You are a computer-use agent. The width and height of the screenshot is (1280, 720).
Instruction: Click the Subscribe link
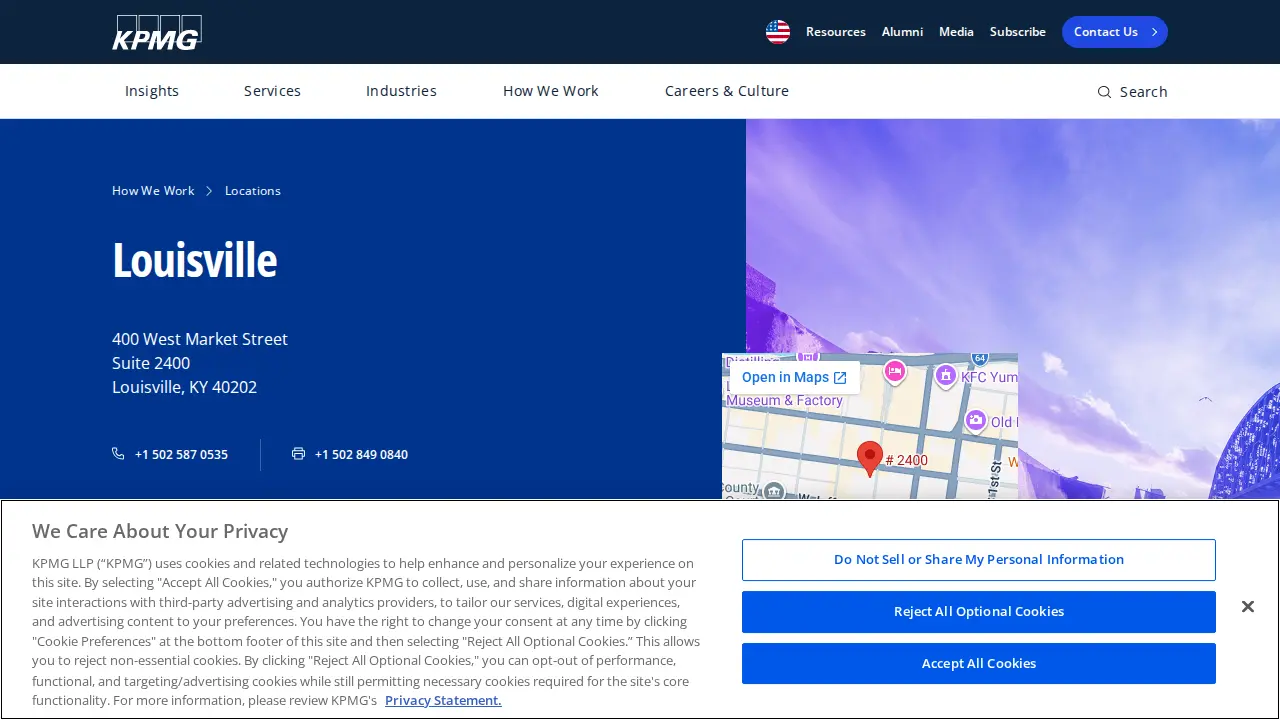pyautogui.click(x=1018, y=32)
